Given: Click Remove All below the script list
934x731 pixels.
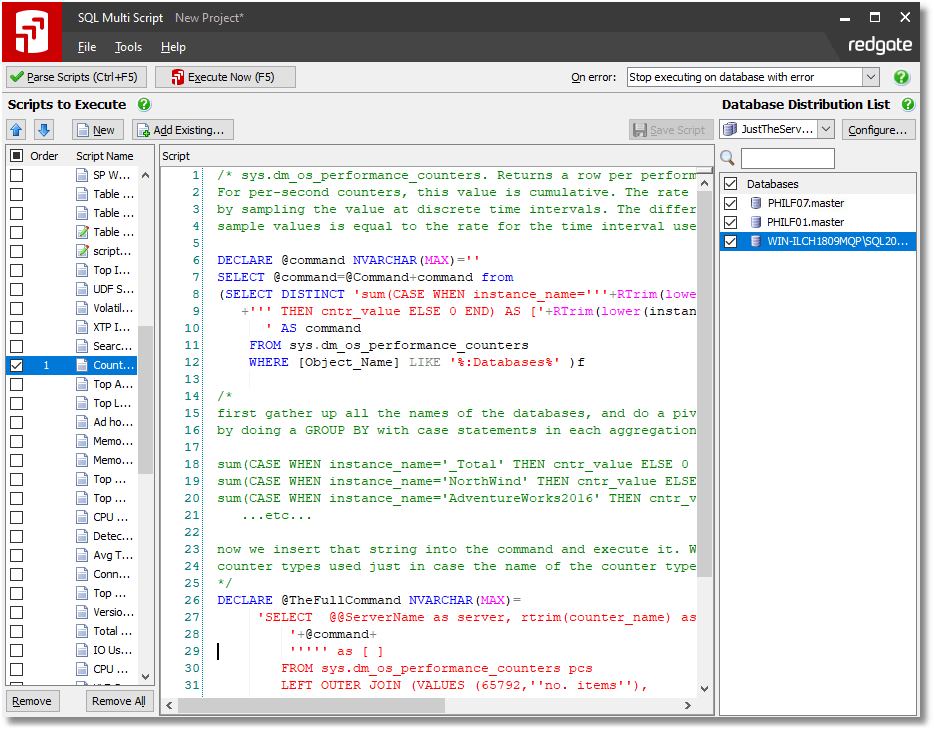Looking at the screenshot, I should coord(118,701).
